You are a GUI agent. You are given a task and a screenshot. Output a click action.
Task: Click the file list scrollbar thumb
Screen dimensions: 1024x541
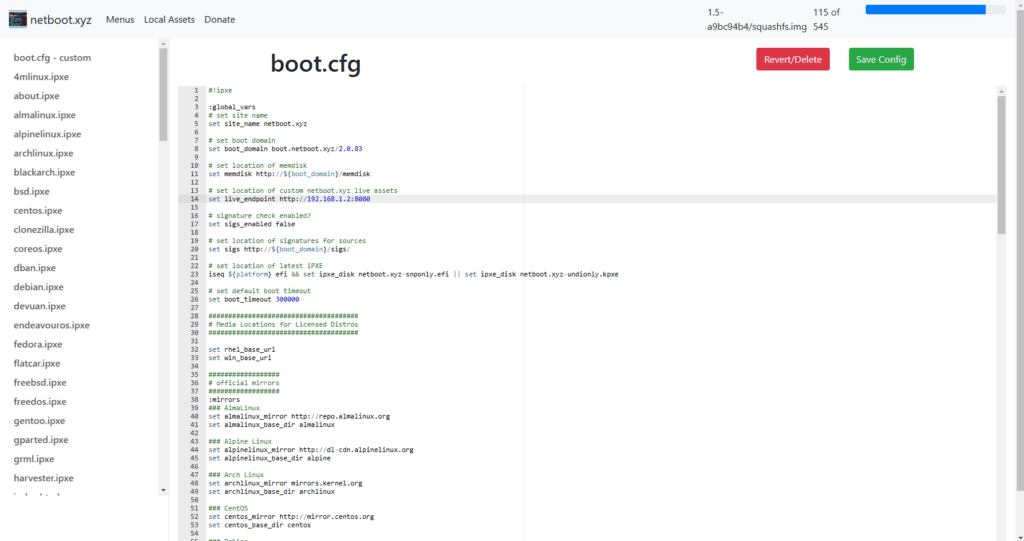(163, 95)
